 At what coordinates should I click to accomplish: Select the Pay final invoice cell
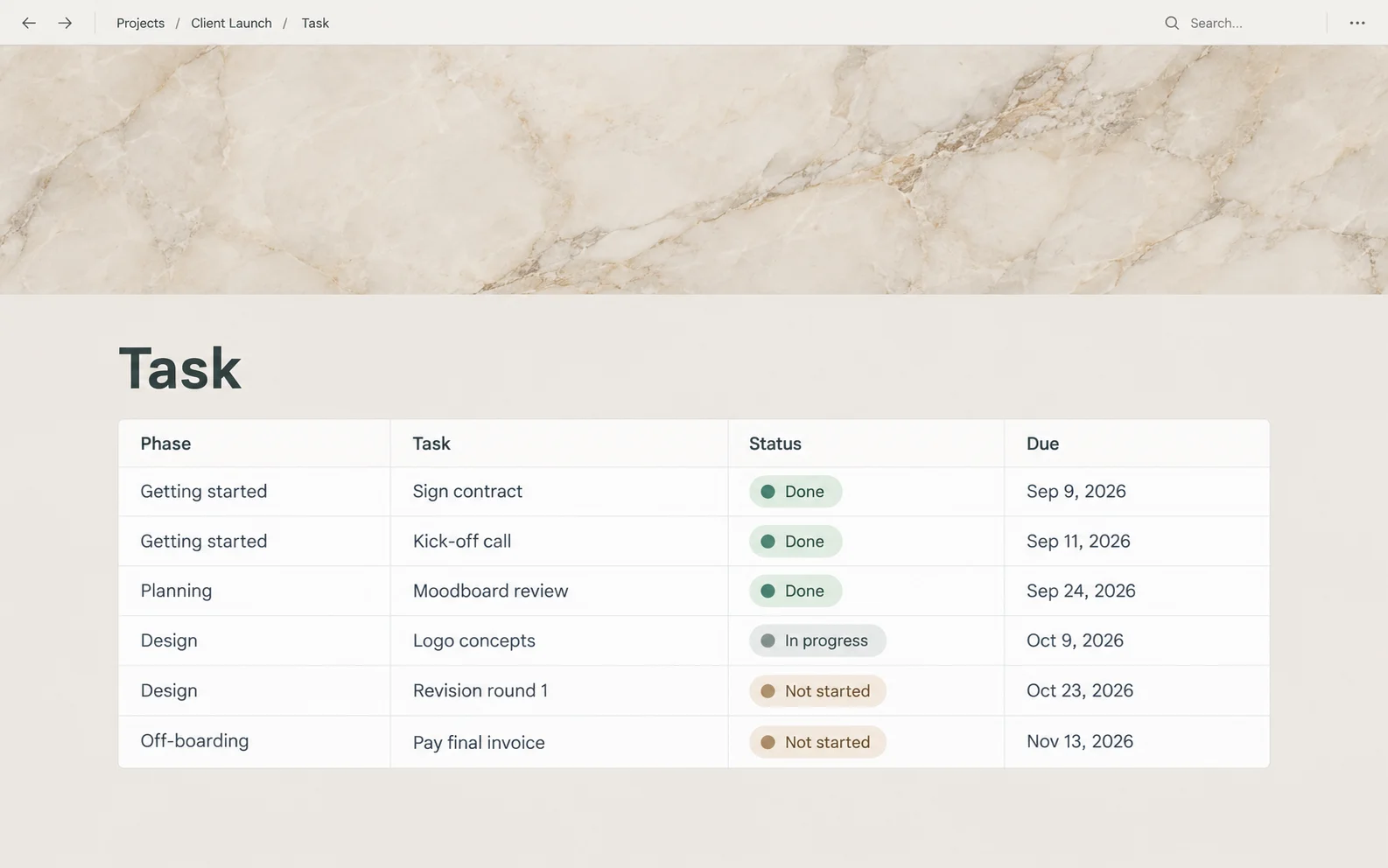pos(559,742)
